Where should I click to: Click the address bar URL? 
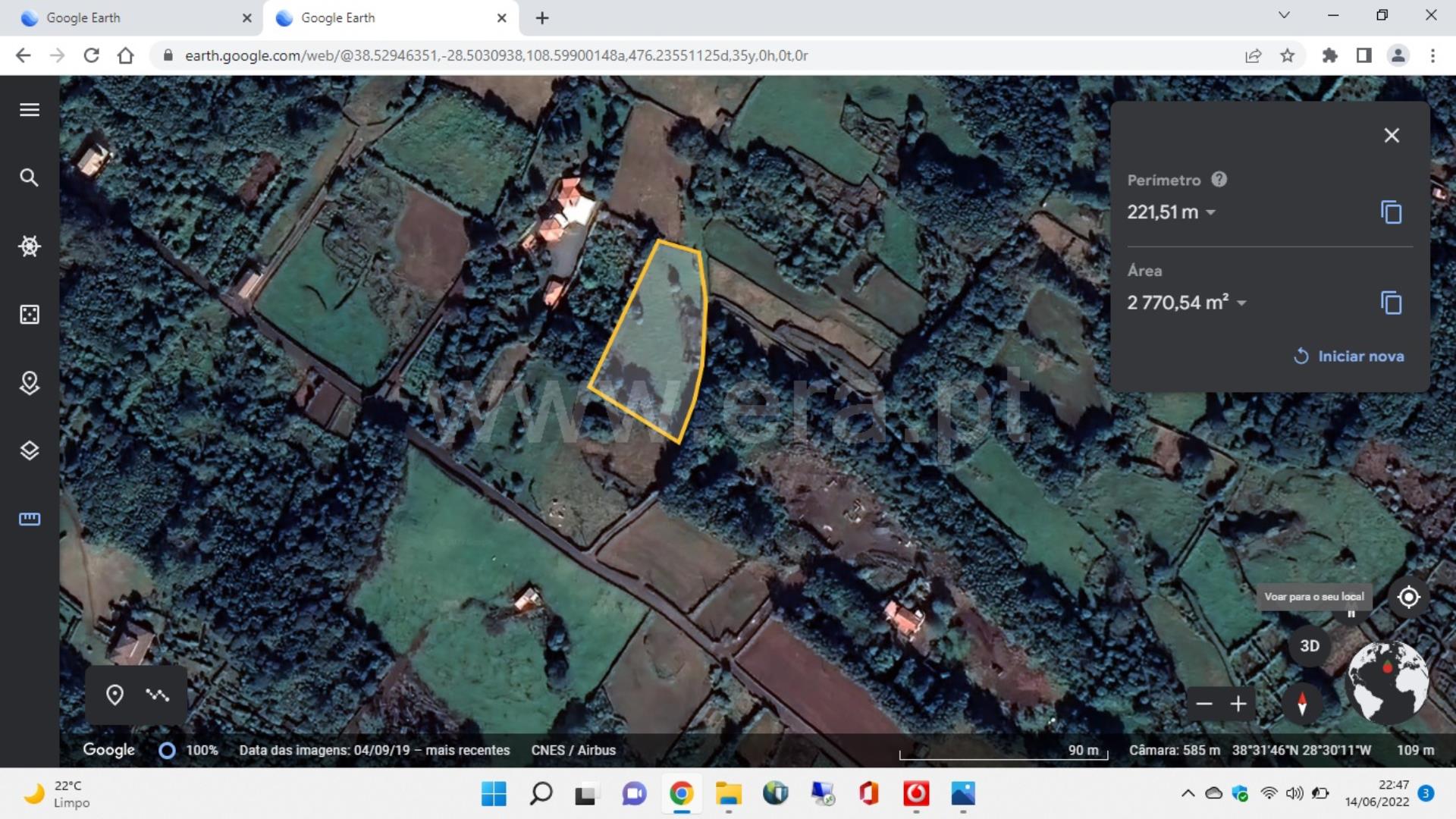click(496, 55)
